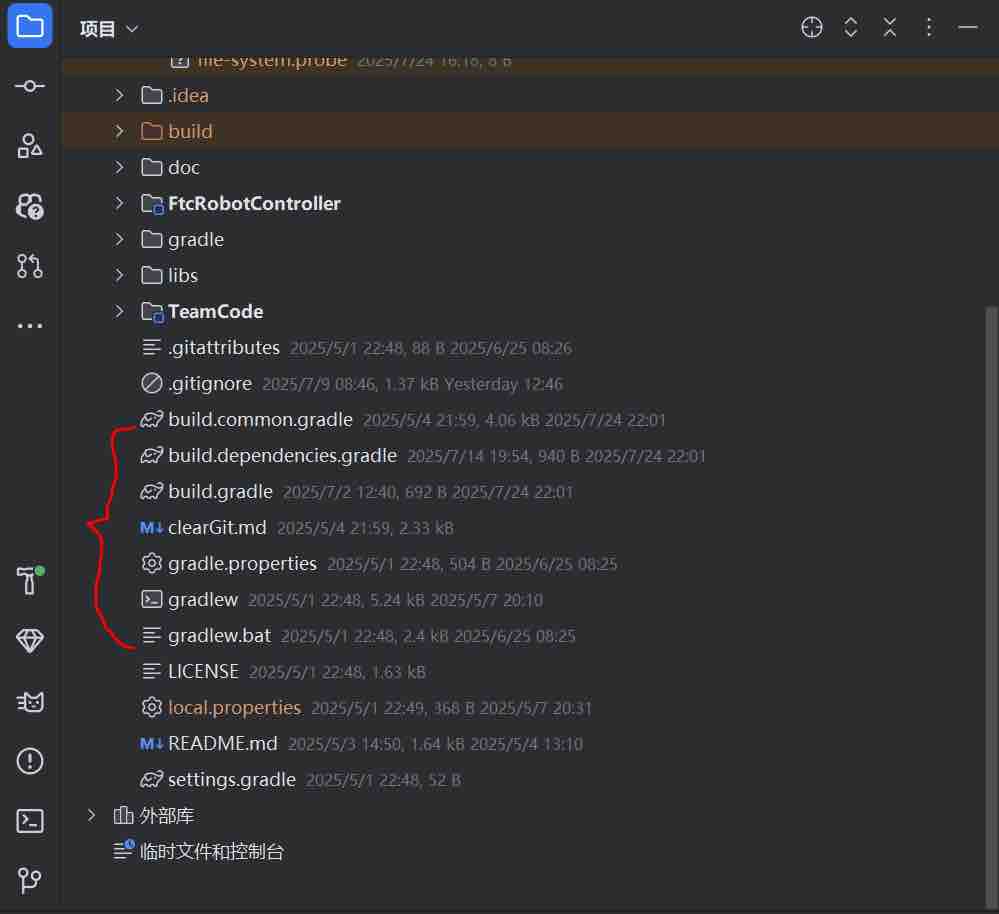Open the options kebab menu
The image size is (999, 914).
[x=928, y=28]
